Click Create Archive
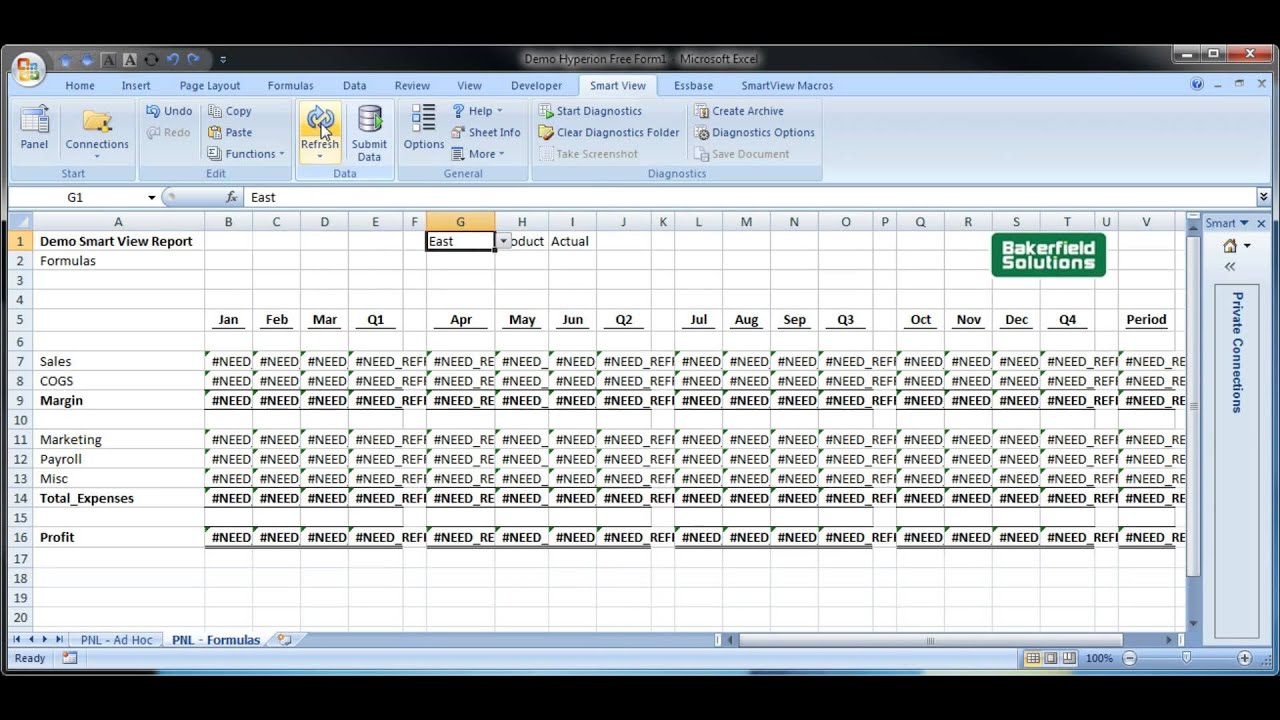 [739, 111]
